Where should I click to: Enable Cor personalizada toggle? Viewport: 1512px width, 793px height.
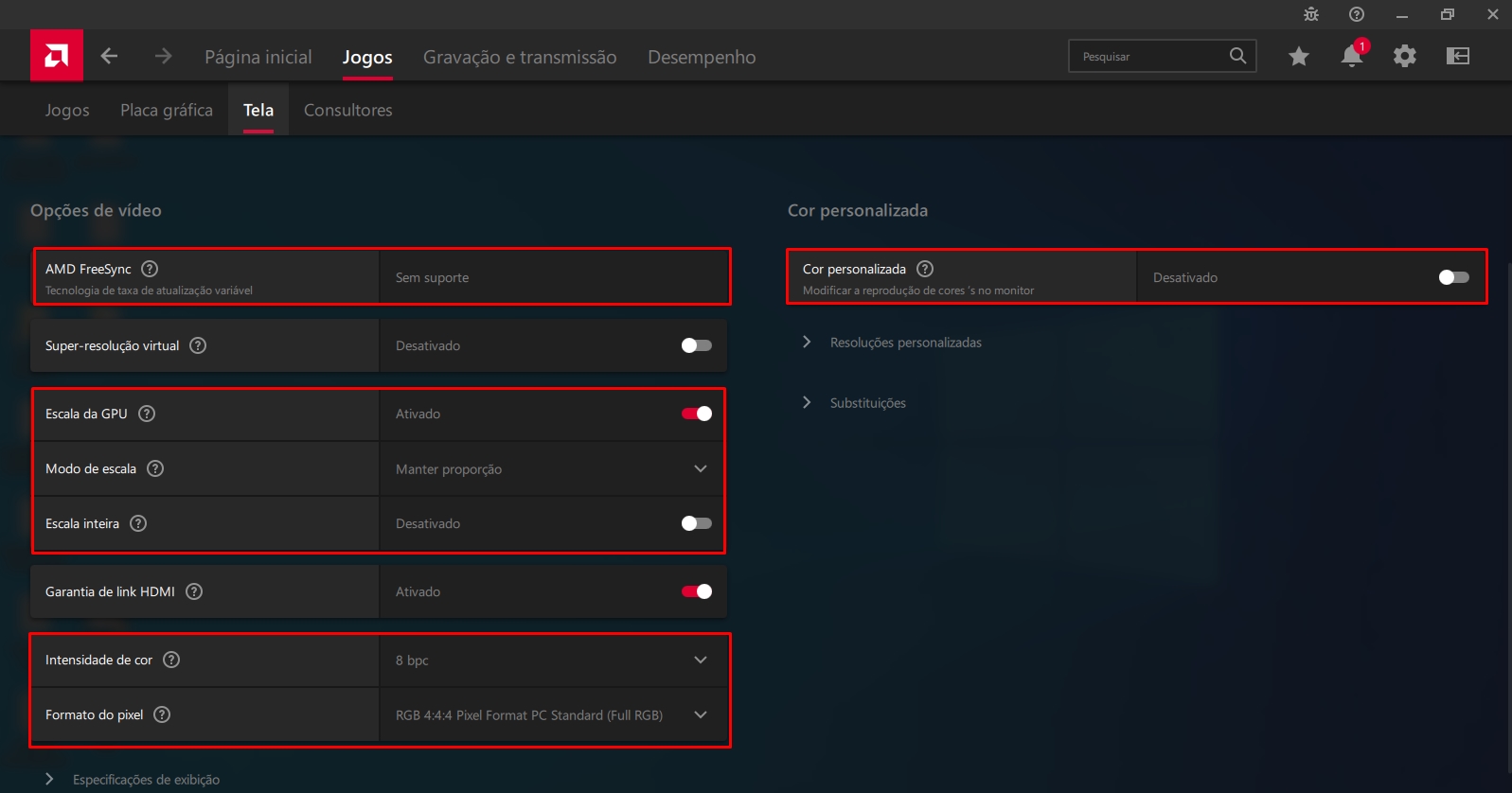click(1454, 277)
